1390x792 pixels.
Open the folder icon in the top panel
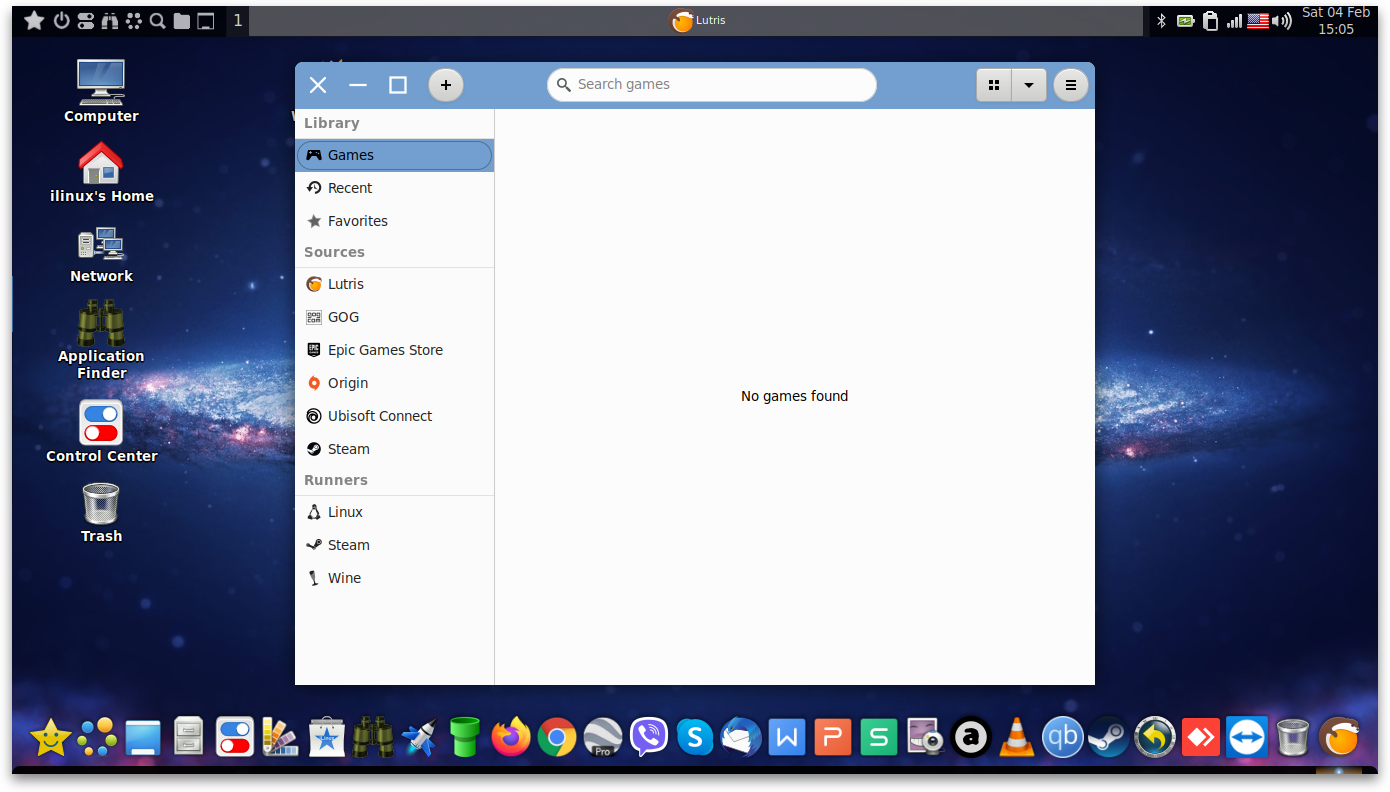click(x=182, y=20)
